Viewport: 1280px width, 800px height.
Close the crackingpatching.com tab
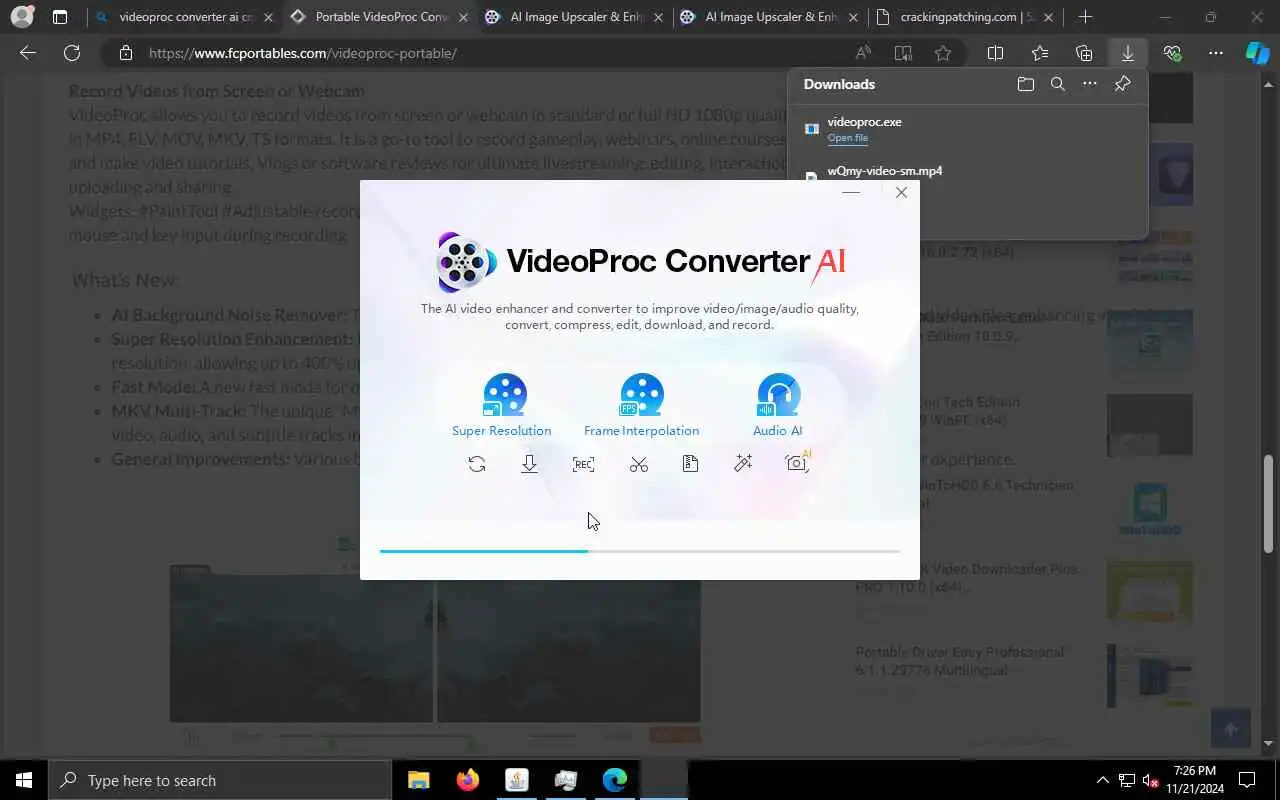point(1047,17)
